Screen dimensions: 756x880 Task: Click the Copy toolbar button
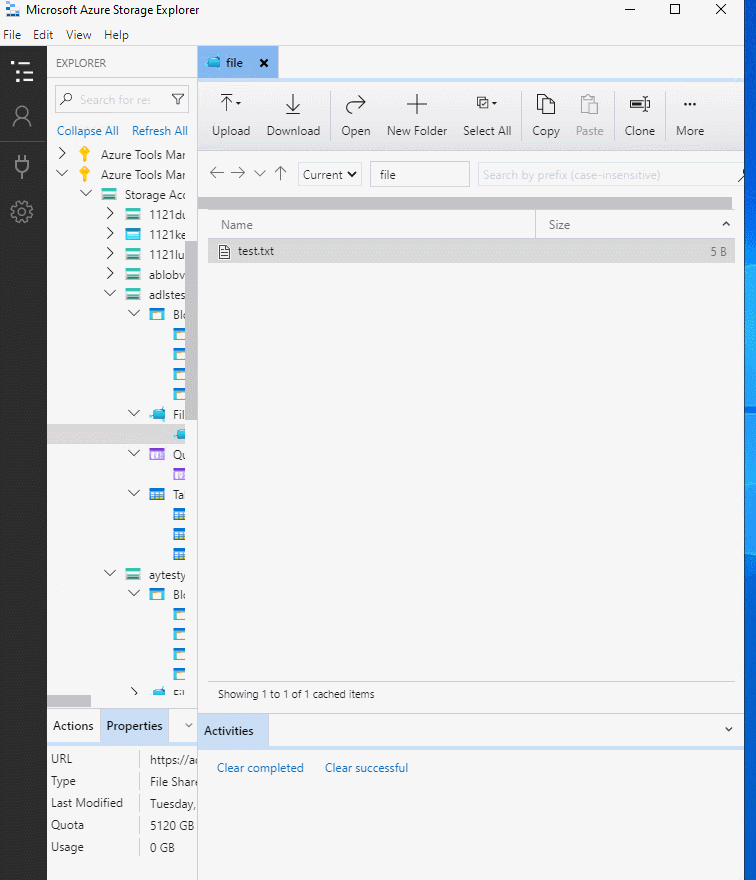546,115
